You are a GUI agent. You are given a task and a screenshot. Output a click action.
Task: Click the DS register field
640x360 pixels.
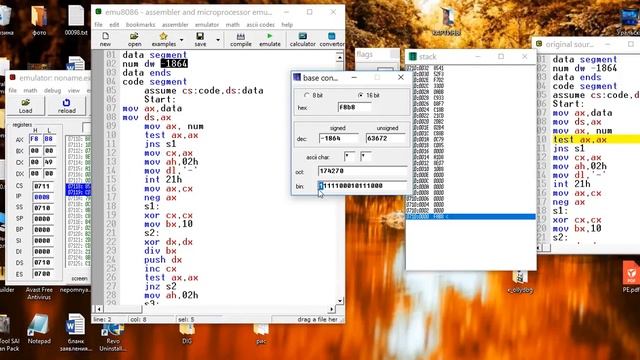tap(42, 262)
